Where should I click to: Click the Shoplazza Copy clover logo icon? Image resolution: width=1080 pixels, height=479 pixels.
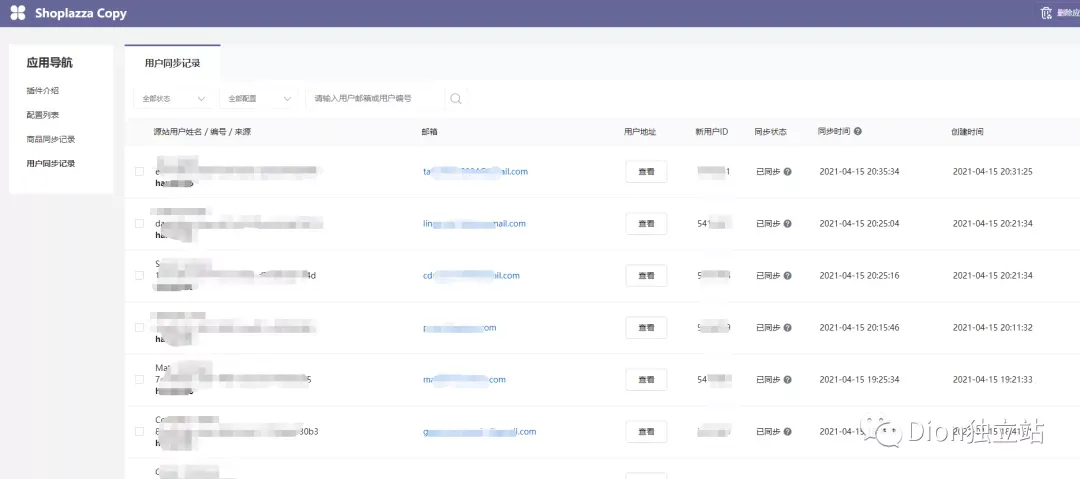click(18, 13)
